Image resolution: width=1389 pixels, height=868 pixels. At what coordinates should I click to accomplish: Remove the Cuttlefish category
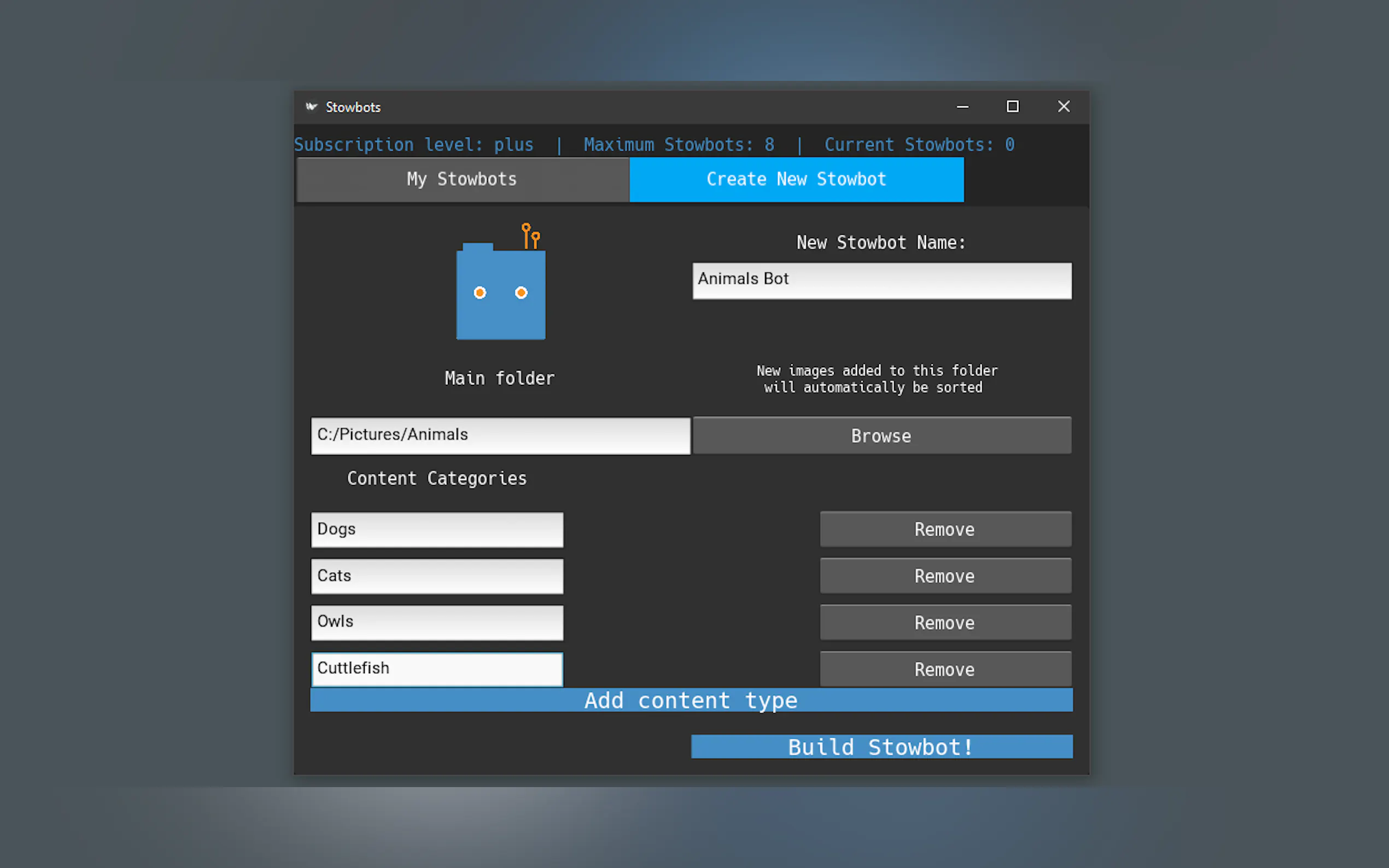[944, 669]
